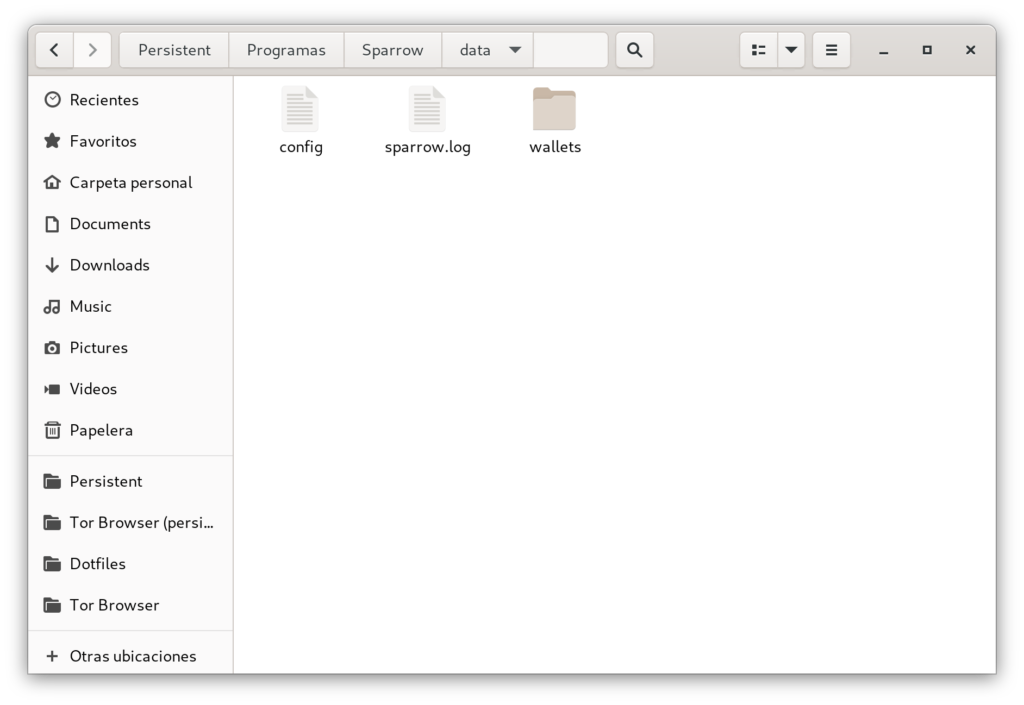Click the Pictures camera icon
This screenshot has height=705, width=1024.
pyautogui.click(x=51, y=347)
